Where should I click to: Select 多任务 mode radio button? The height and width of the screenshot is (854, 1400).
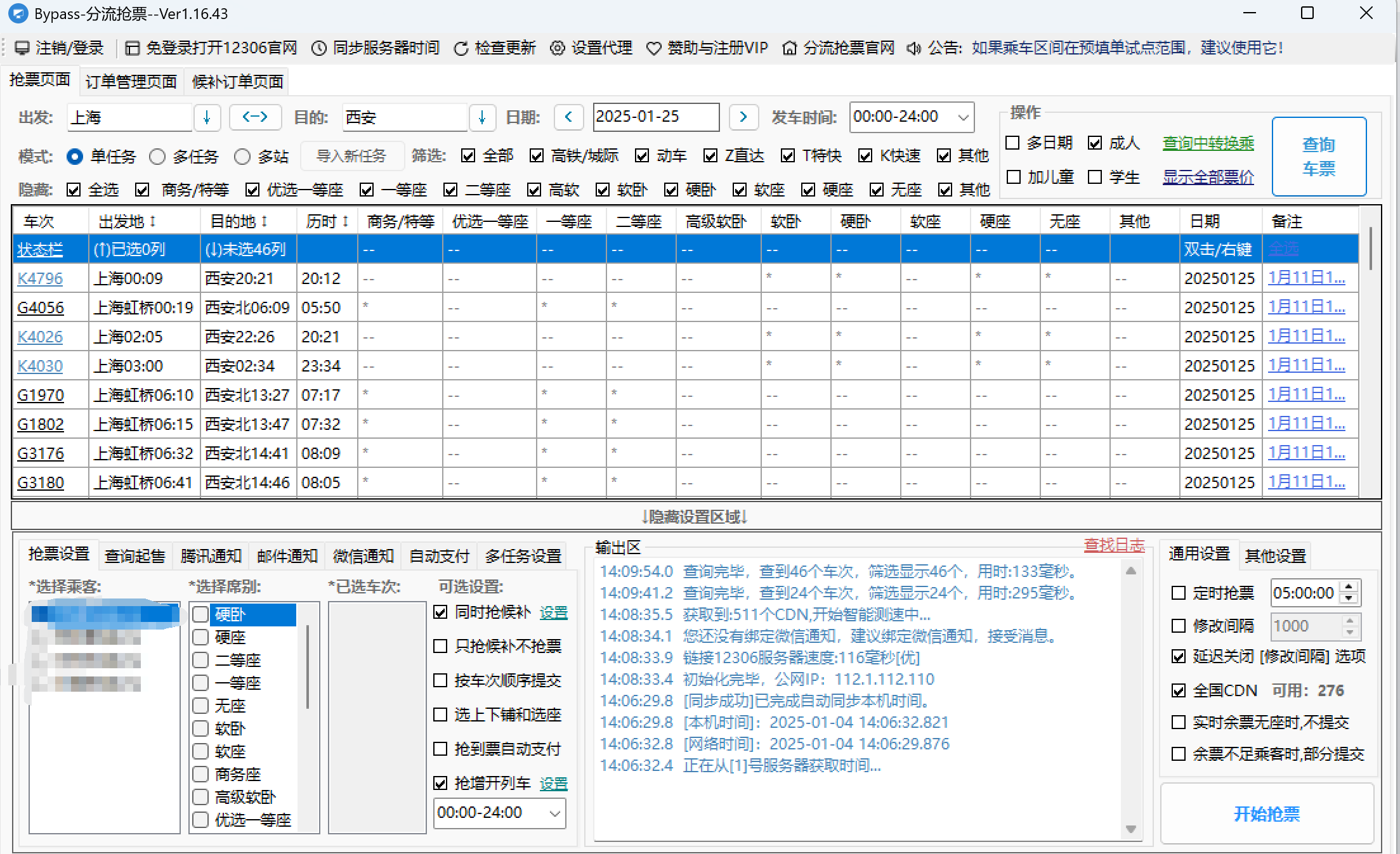coord(157,157)
